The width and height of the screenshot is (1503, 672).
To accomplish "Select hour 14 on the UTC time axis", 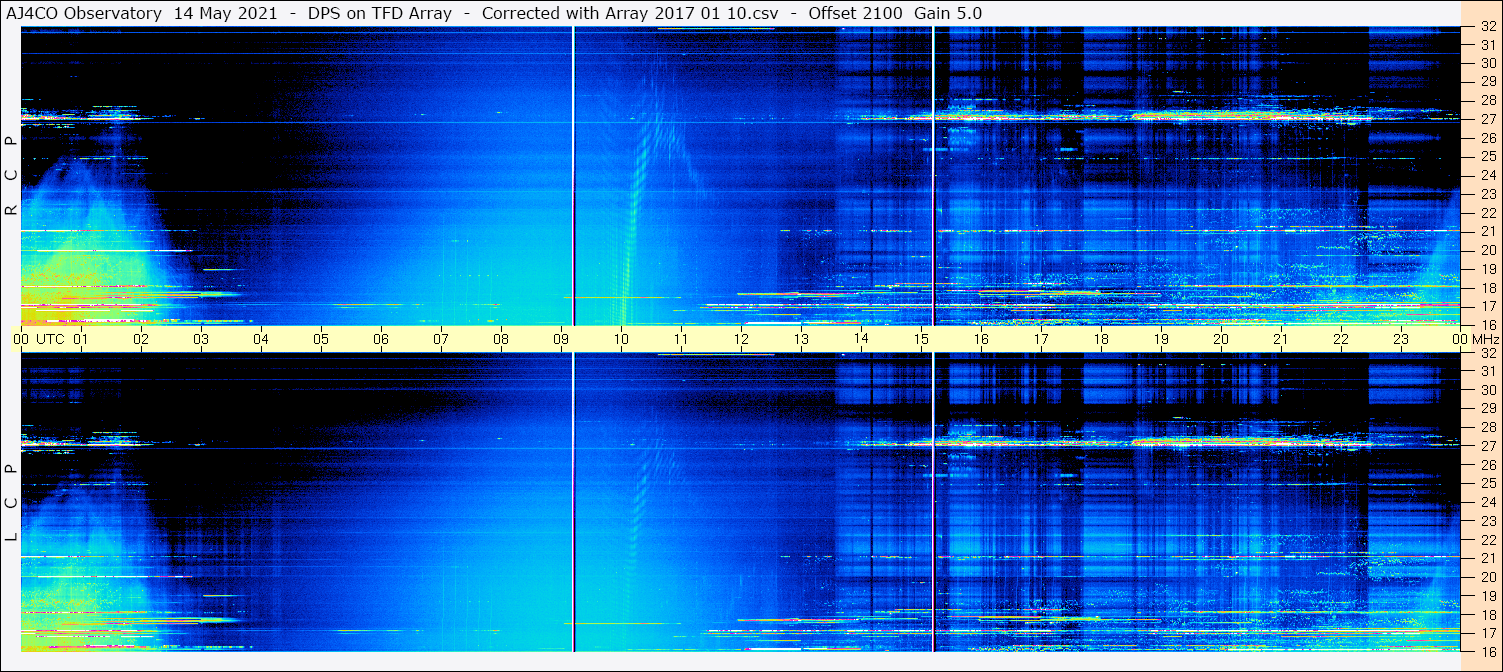I will 861,339.
